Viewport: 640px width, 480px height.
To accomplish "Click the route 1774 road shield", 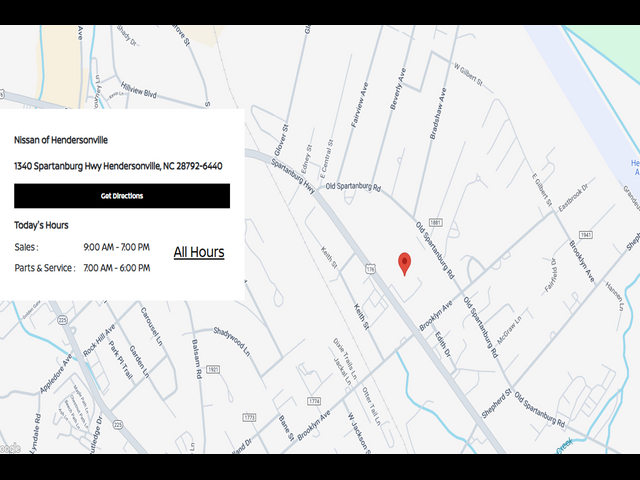I will [x=315, y=401].
